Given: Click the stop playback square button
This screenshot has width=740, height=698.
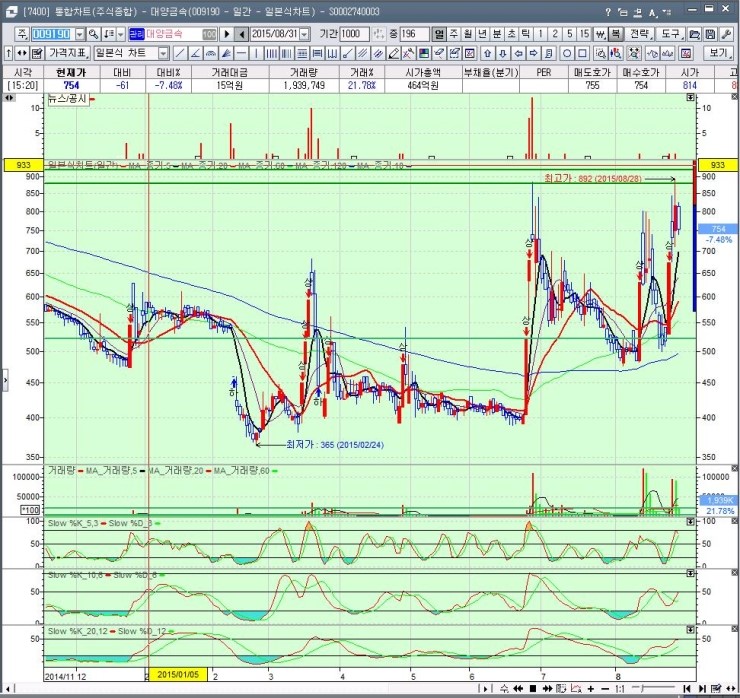Looking at the screenshot, I should click(x=533, y=689).
